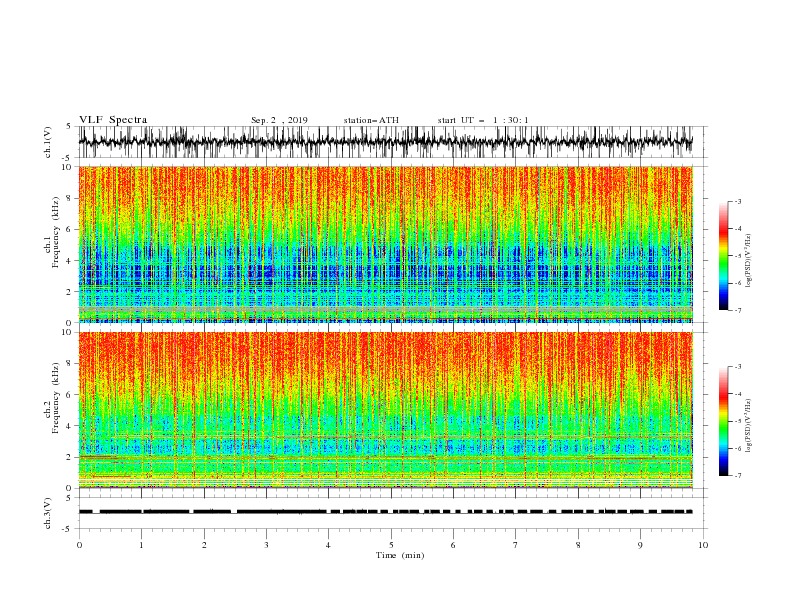Click the 'station=ATH' header label

(x=371, y=120)
